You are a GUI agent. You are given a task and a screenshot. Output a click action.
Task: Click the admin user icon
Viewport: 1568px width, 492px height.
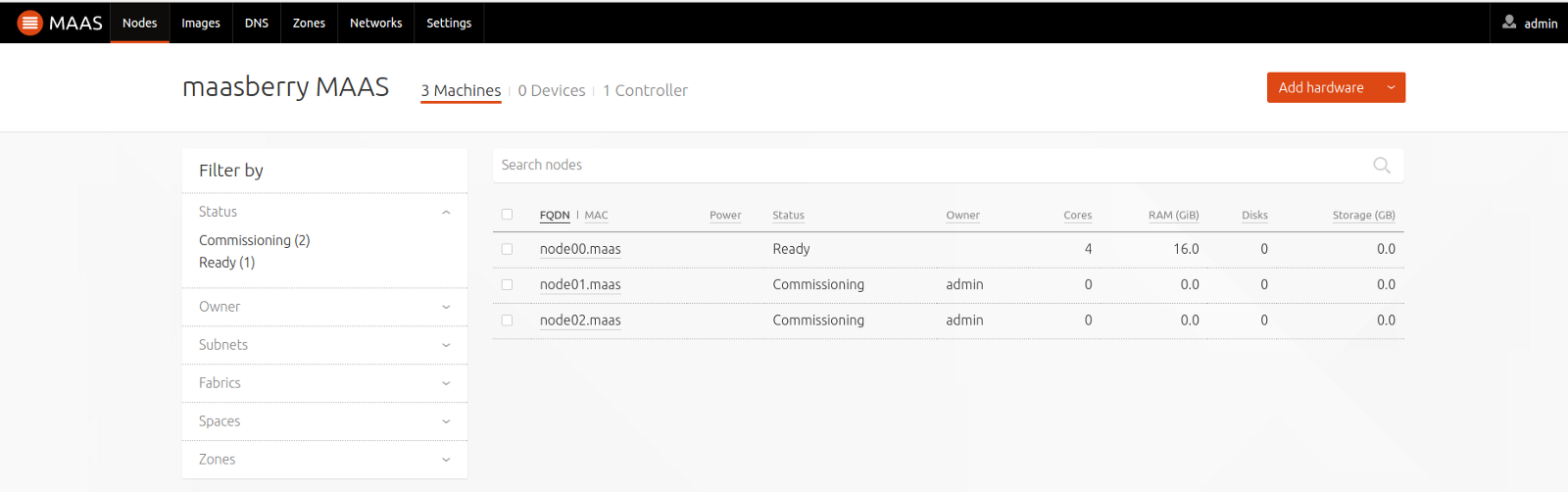[x=1509, y=22]
